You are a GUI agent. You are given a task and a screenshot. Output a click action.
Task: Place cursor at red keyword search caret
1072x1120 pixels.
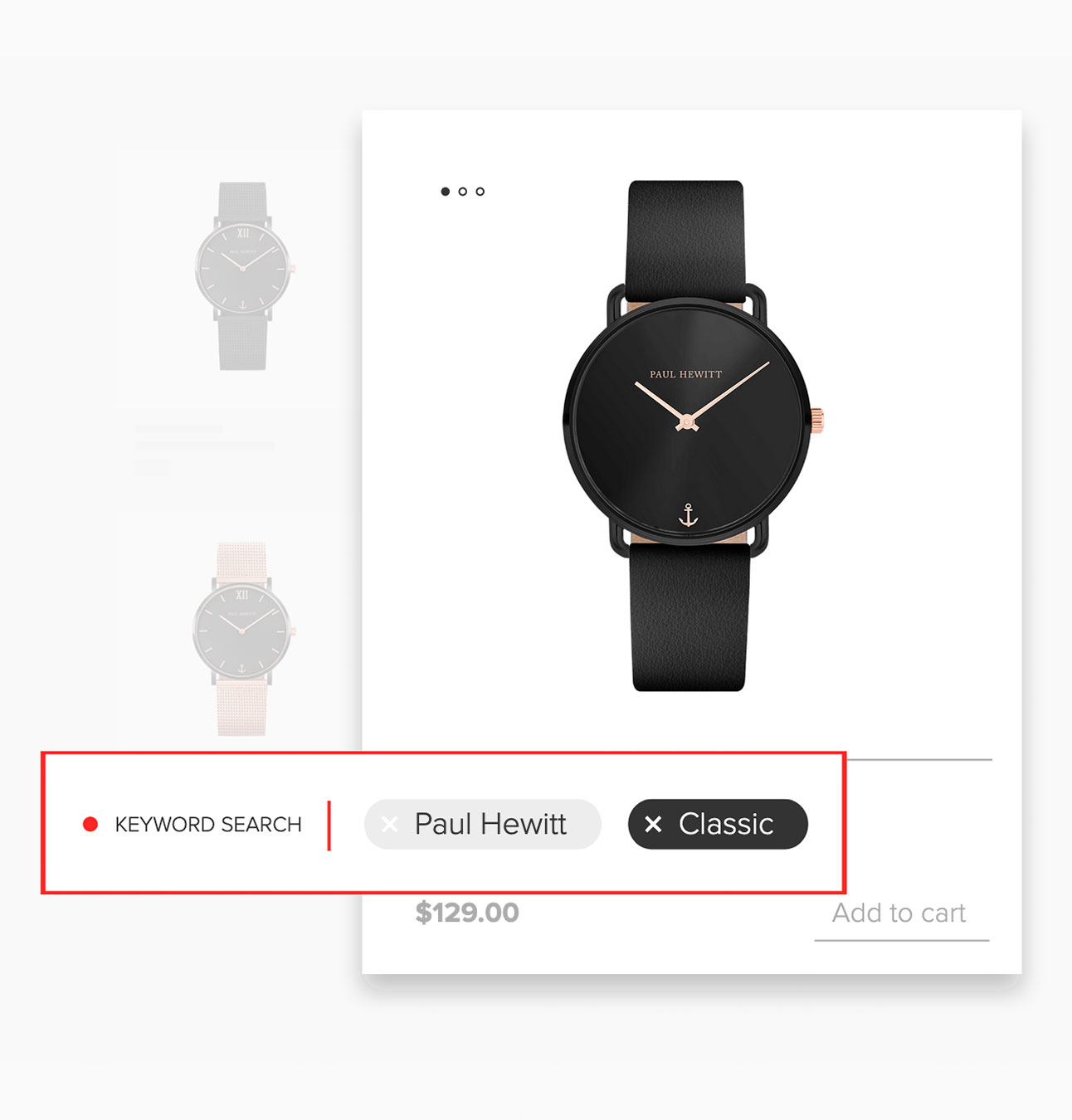[329, 825]
